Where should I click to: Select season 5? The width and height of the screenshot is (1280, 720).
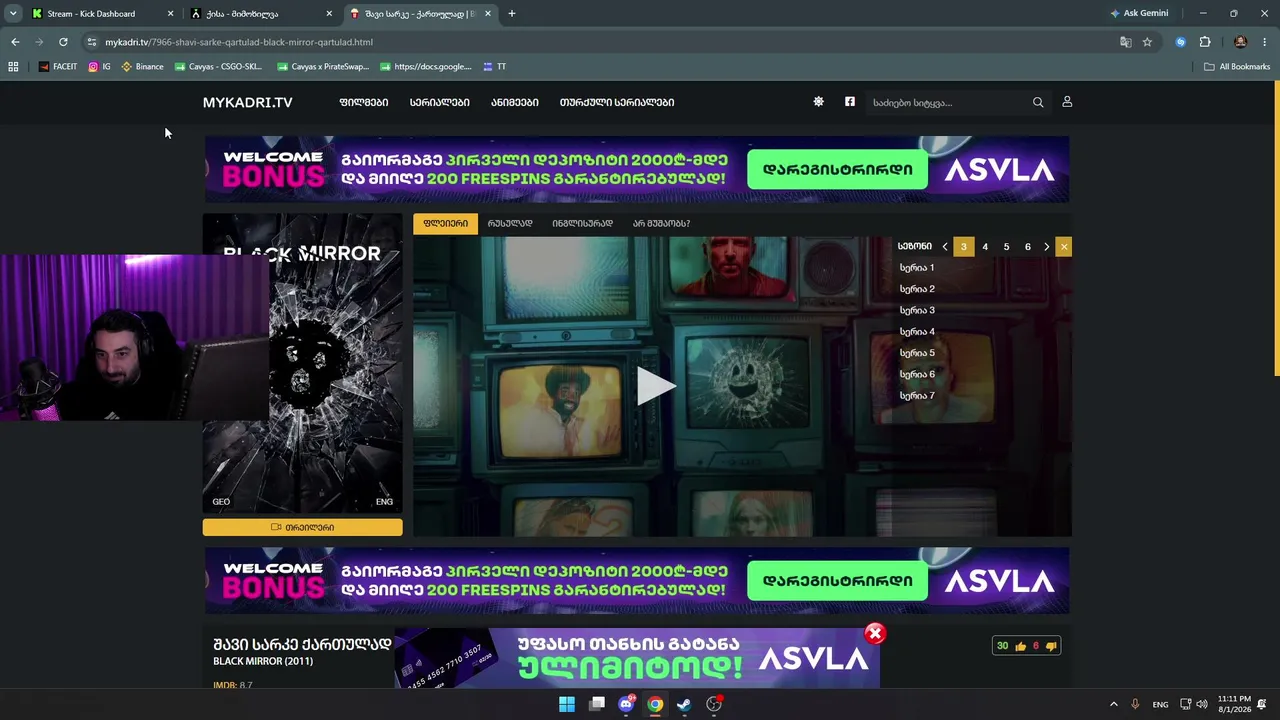point(1006,247)
